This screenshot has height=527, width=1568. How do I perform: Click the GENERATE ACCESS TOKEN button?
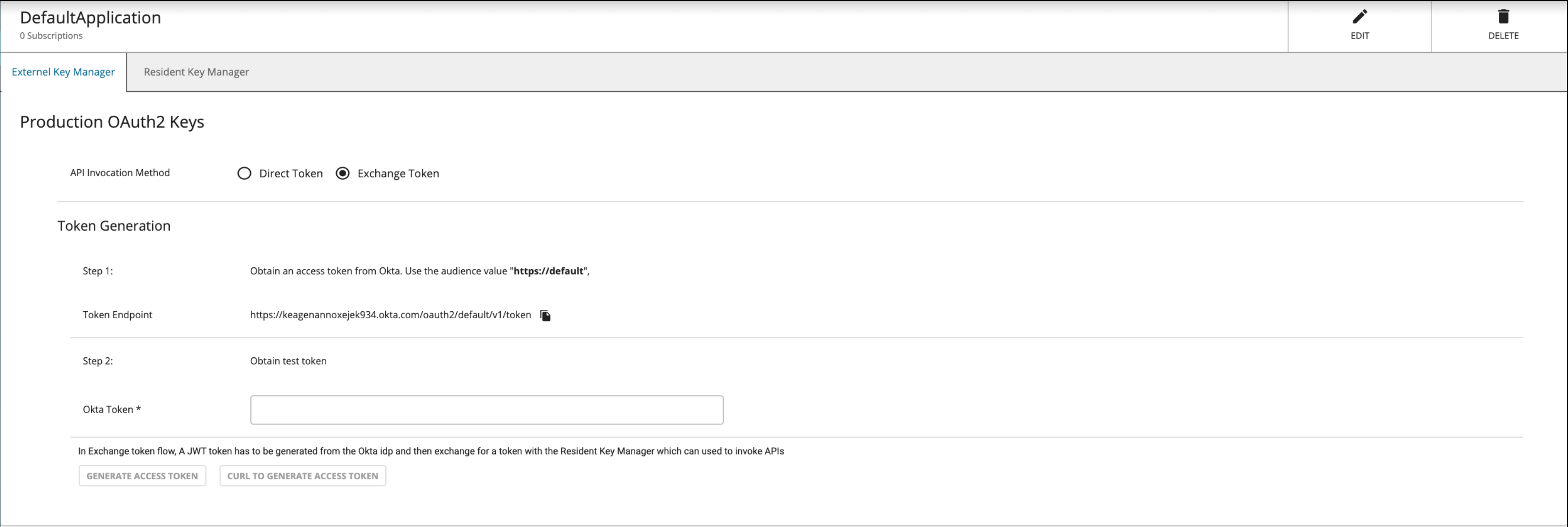point(142,476)
